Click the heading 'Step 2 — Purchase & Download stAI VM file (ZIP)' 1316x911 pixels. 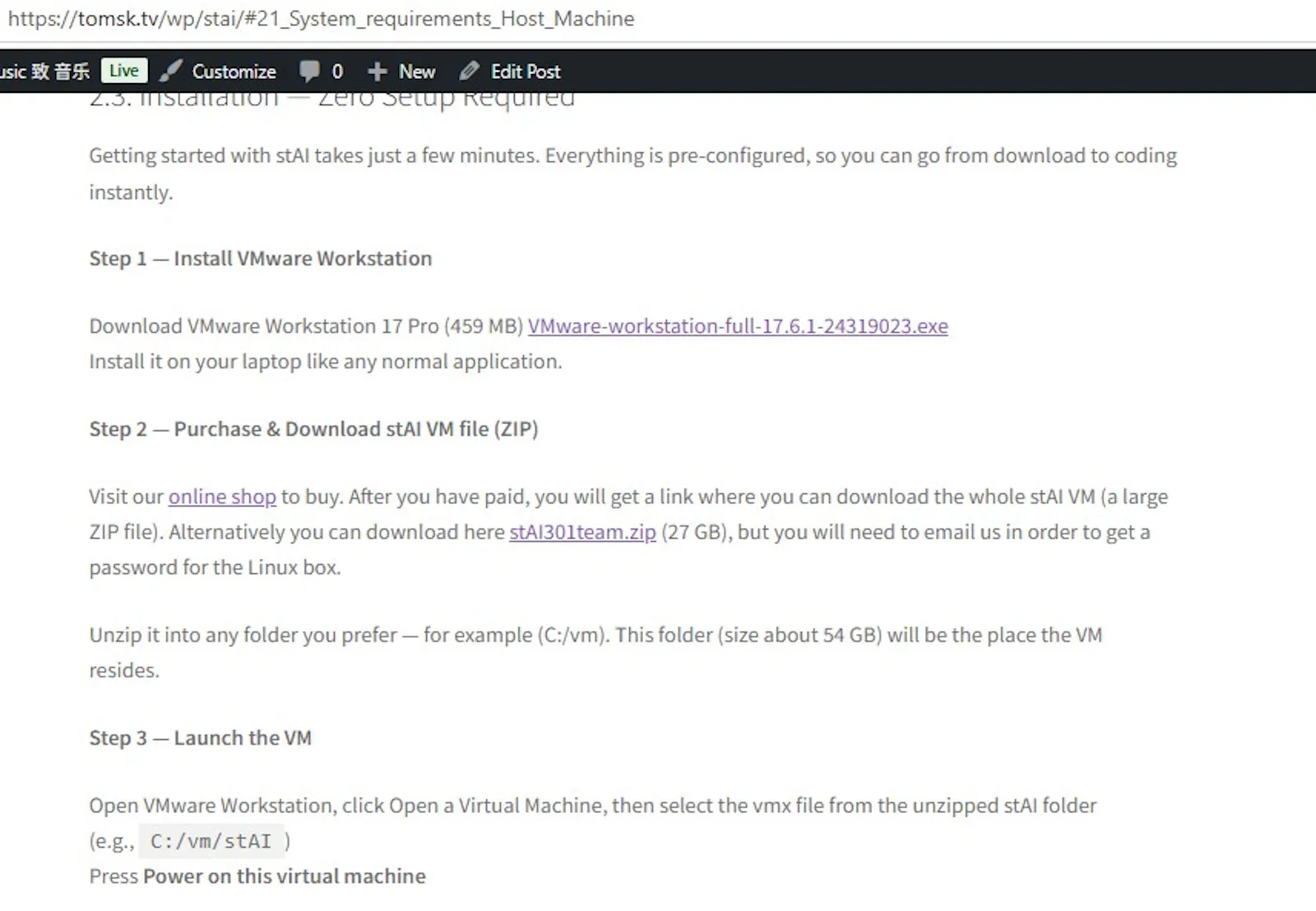(313, 429)
